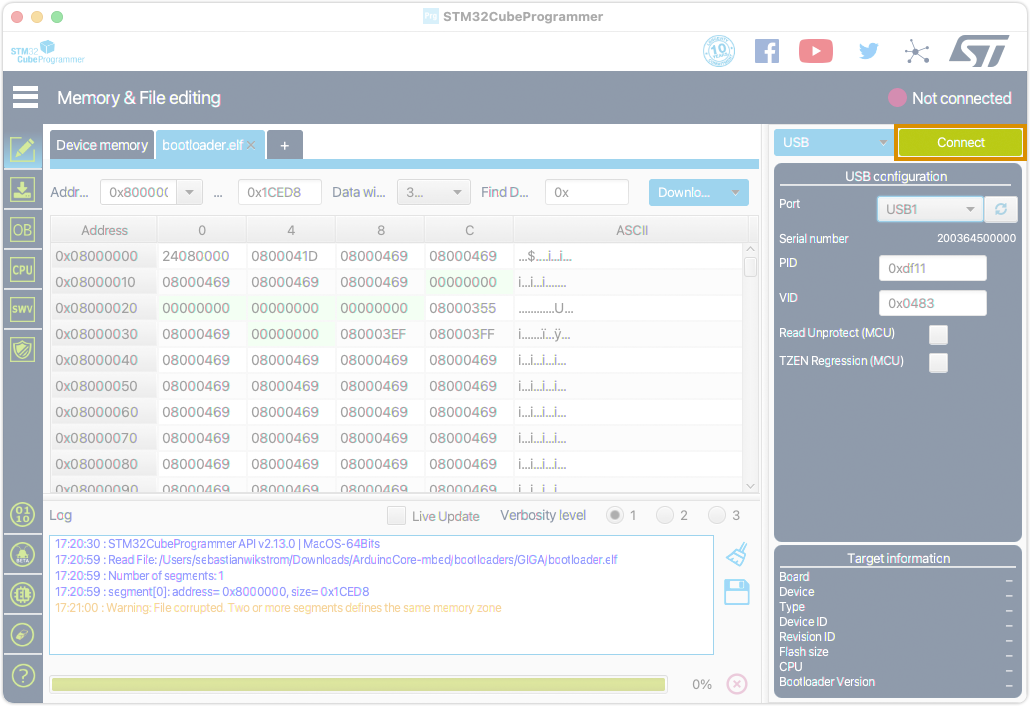
Task: Switch to the Device memory tab
Action: (x=102, y=145)
